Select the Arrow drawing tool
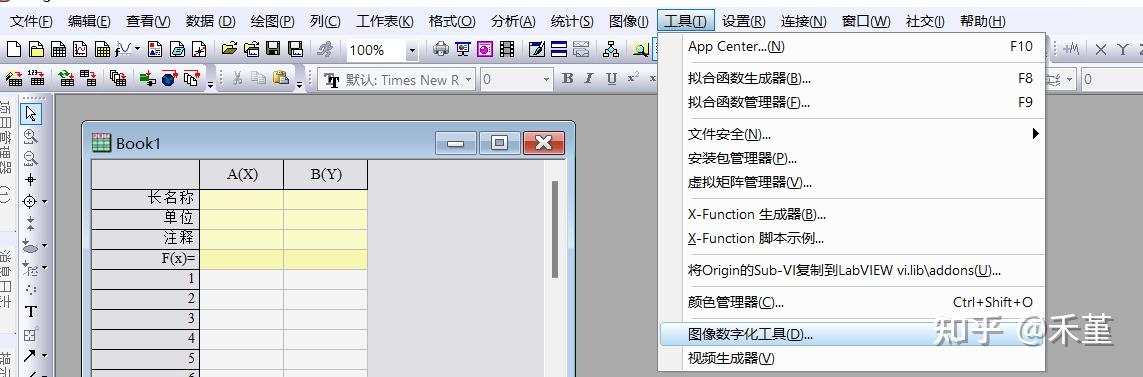This screenshot has width=1143, height=377. (x=30, y=356)
